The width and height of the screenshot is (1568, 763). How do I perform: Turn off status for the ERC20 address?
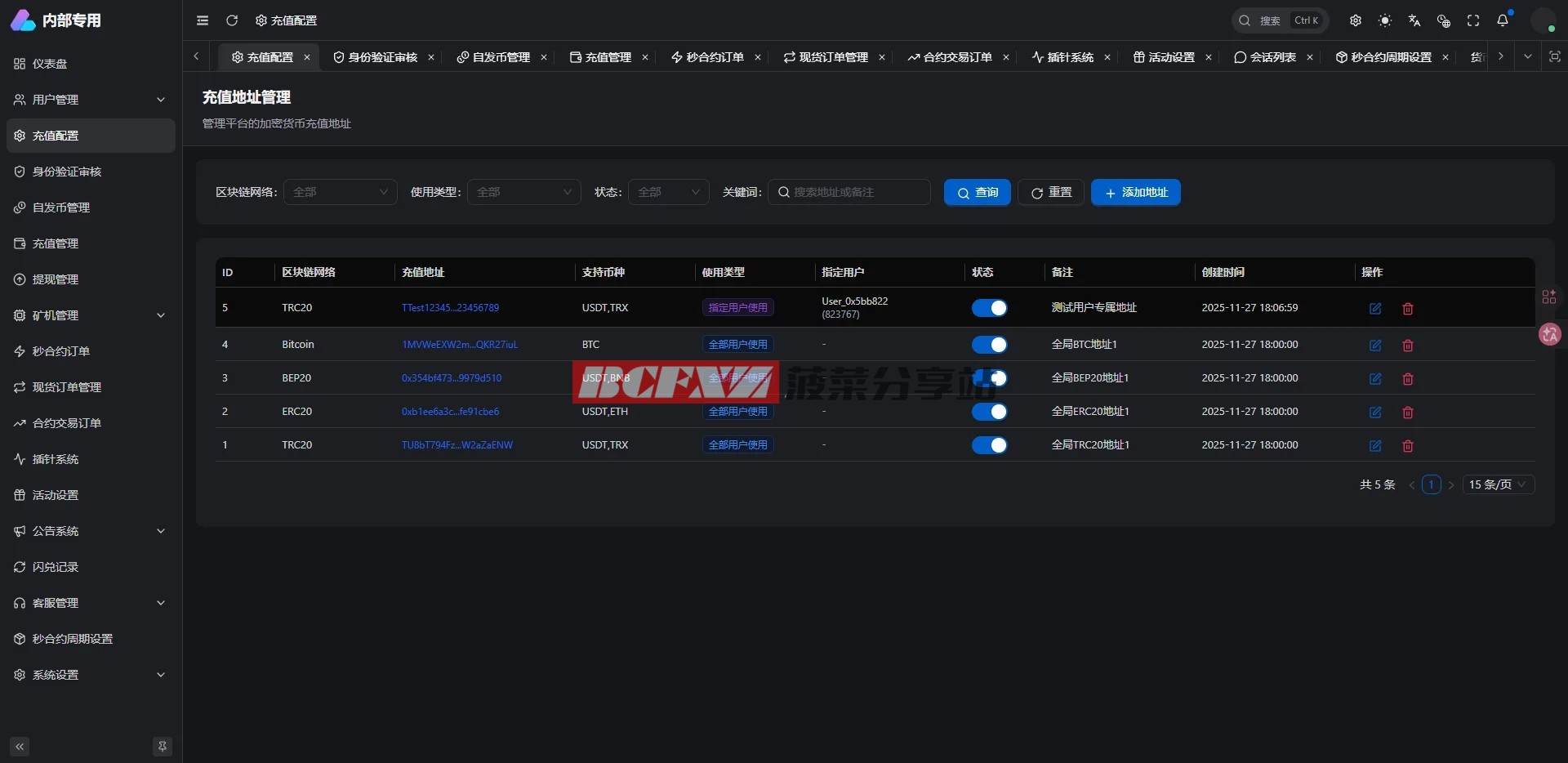point(989,412)
